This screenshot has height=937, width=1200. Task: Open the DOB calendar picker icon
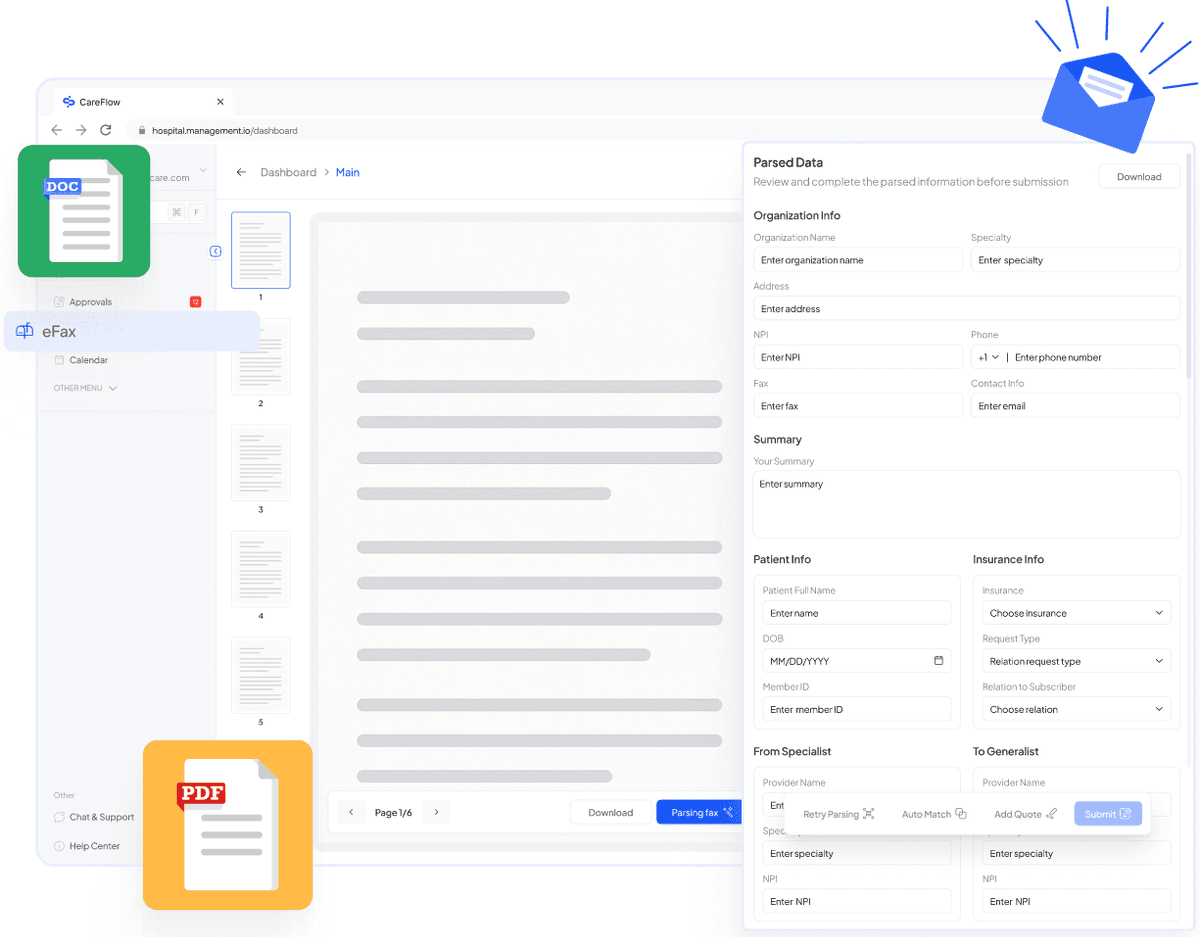(x=938, y=661)
